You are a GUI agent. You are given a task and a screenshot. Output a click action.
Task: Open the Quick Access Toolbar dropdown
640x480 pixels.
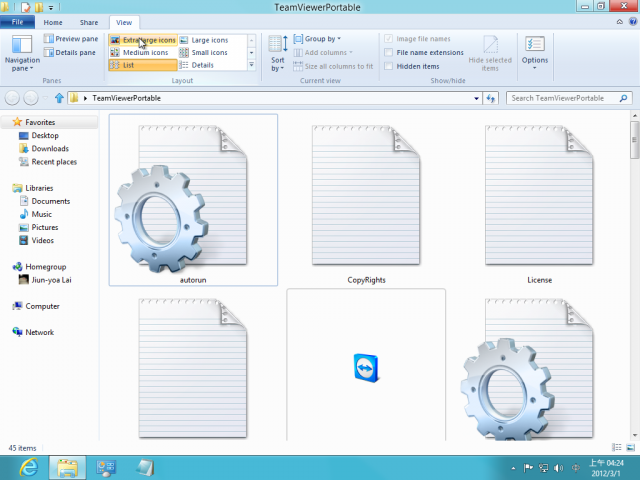click(51, 7)
